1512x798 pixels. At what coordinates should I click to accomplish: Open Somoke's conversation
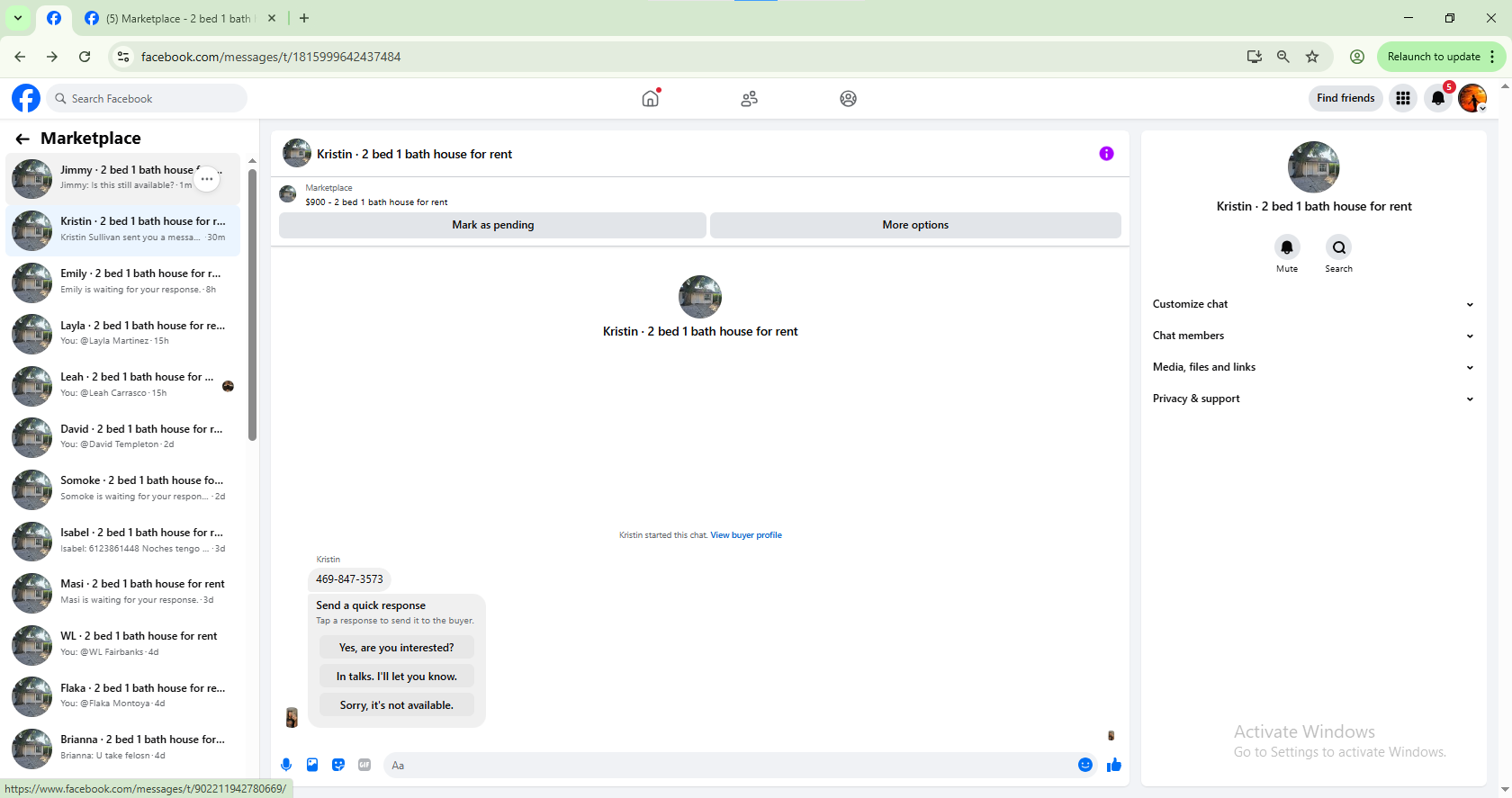point(123,489)
